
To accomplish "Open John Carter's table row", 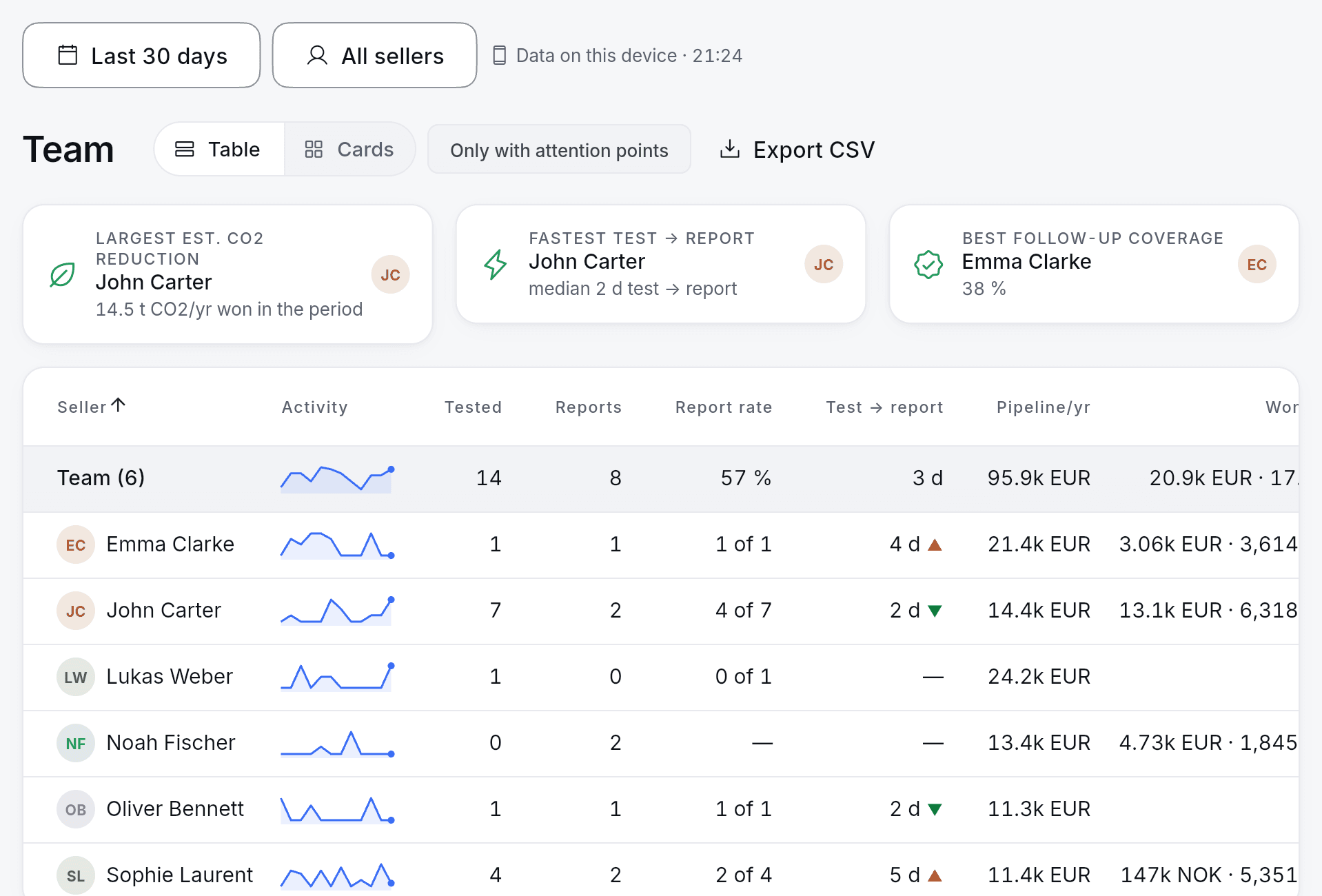I will (x=661, y=611).
